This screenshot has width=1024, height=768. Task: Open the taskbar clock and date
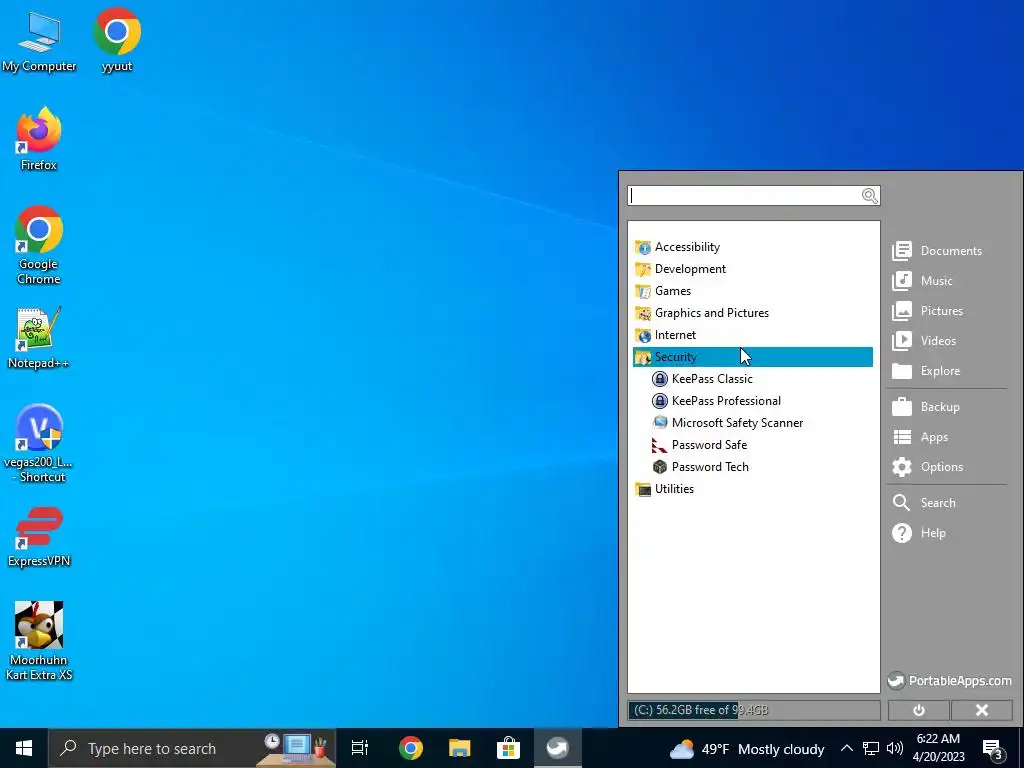point(938,748)
